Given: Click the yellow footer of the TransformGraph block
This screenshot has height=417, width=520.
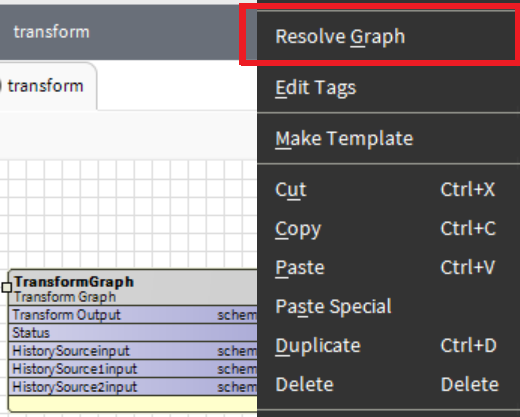Looking at the screenshot, I should [x=133, y=404].
